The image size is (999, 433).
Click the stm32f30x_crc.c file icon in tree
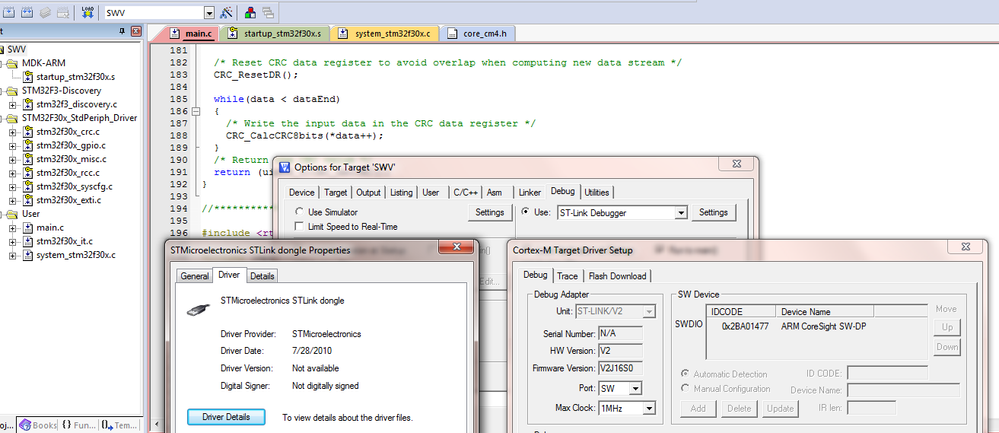[28, 132]
